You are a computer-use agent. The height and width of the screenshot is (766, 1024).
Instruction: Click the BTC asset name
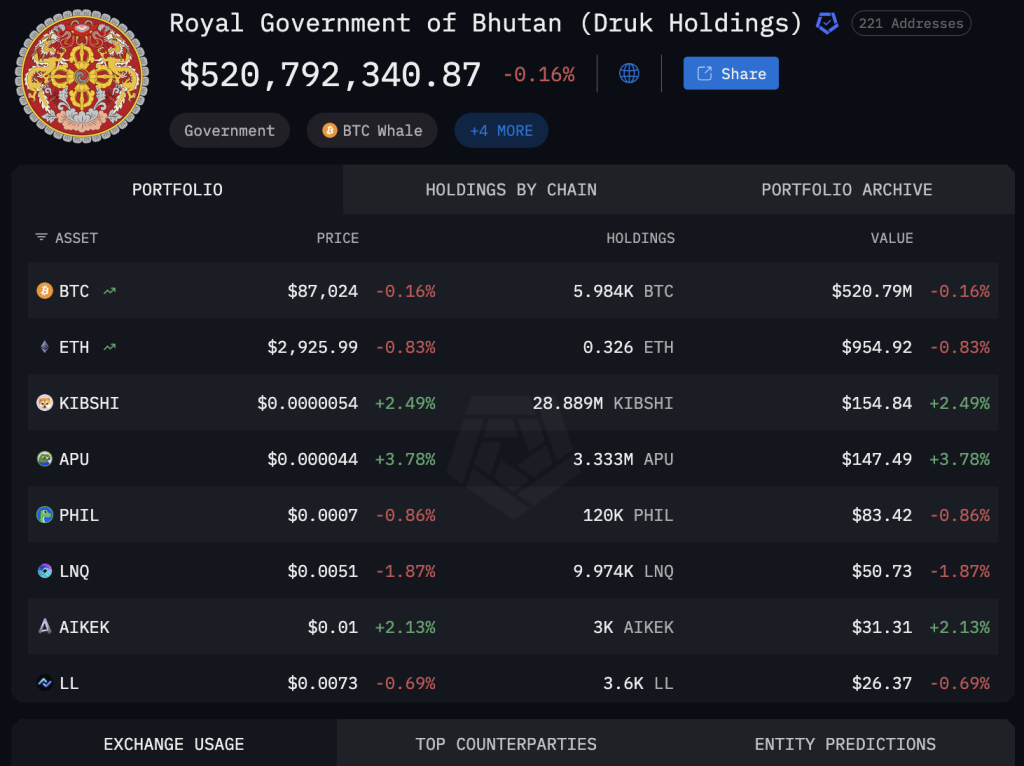pyautogui.click(x=74, y=291)
